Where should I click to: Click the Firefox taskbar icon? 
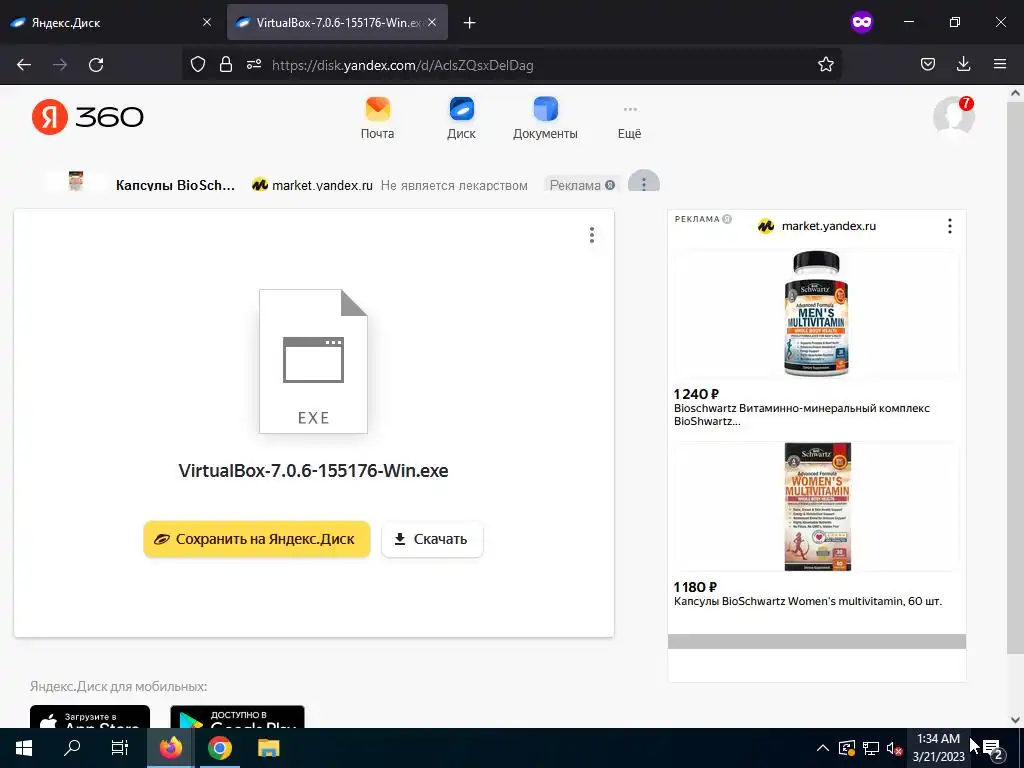(171, 748)
